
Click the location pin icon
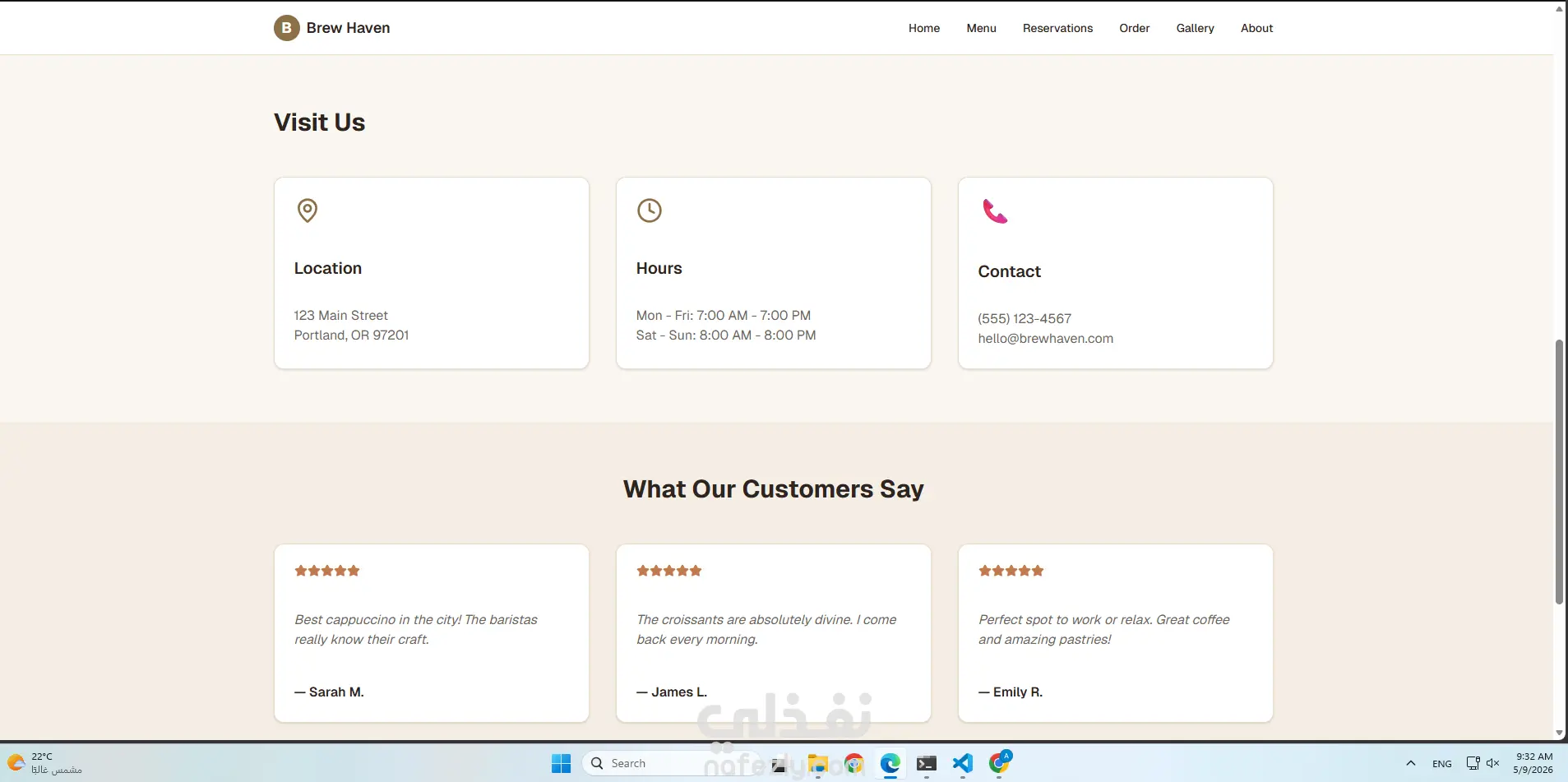click(308, 211)
